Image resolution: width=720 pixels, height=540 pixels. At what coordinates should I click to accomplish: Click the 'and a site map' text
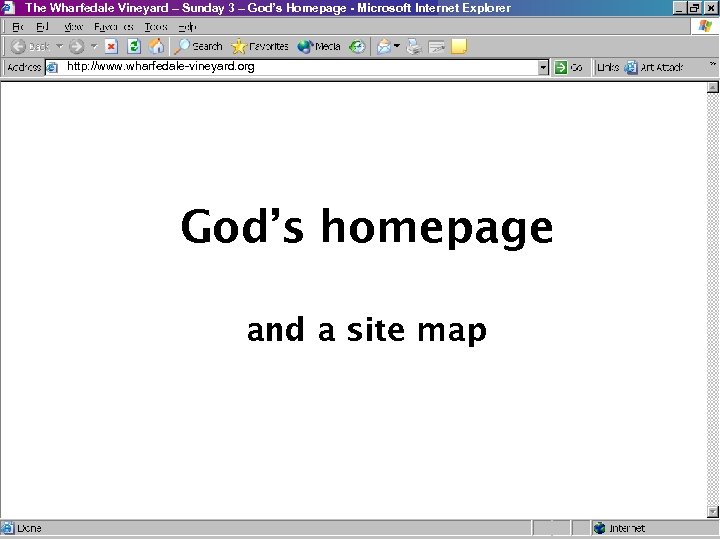(x=367, y=330)
